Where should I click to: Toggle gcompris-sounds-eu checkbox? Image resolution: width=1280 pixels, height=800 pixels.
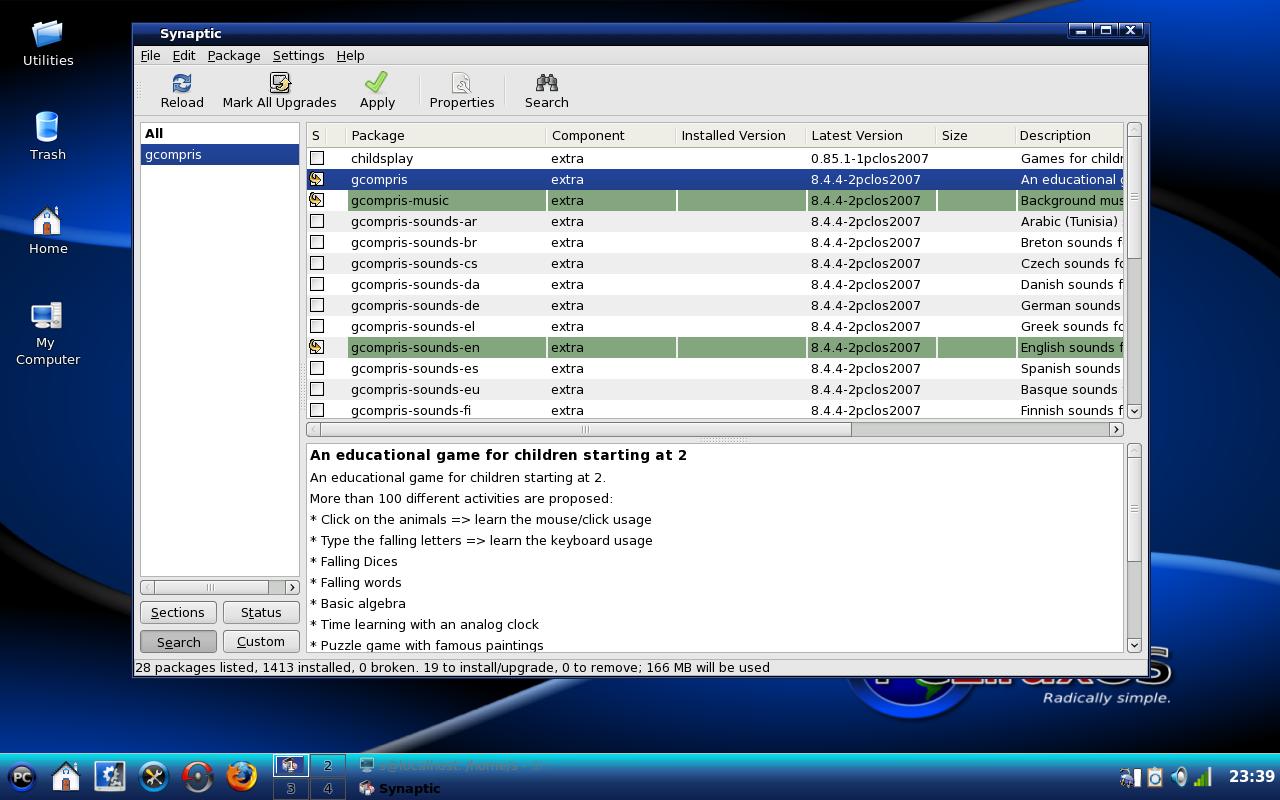click(x=317, y=389)
